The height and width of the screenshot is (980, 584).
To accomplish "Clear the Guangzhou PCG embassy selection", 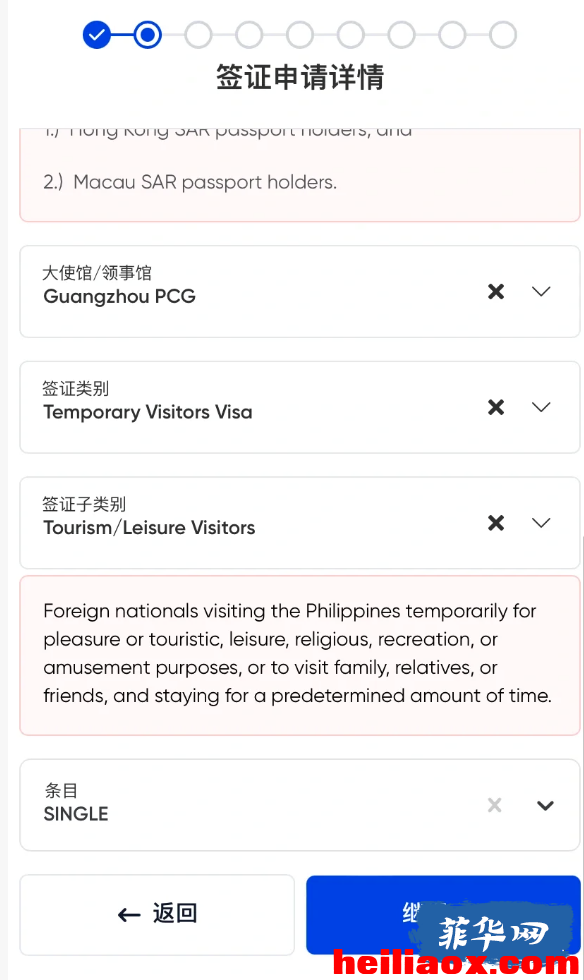I will pyautogui.click(x=496, y=291).
